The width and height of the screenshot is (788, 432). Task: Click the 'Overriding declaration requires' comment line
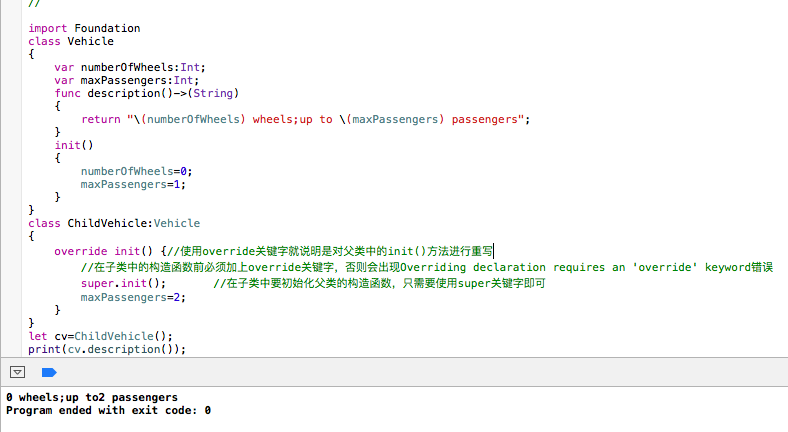pos(427,267)
